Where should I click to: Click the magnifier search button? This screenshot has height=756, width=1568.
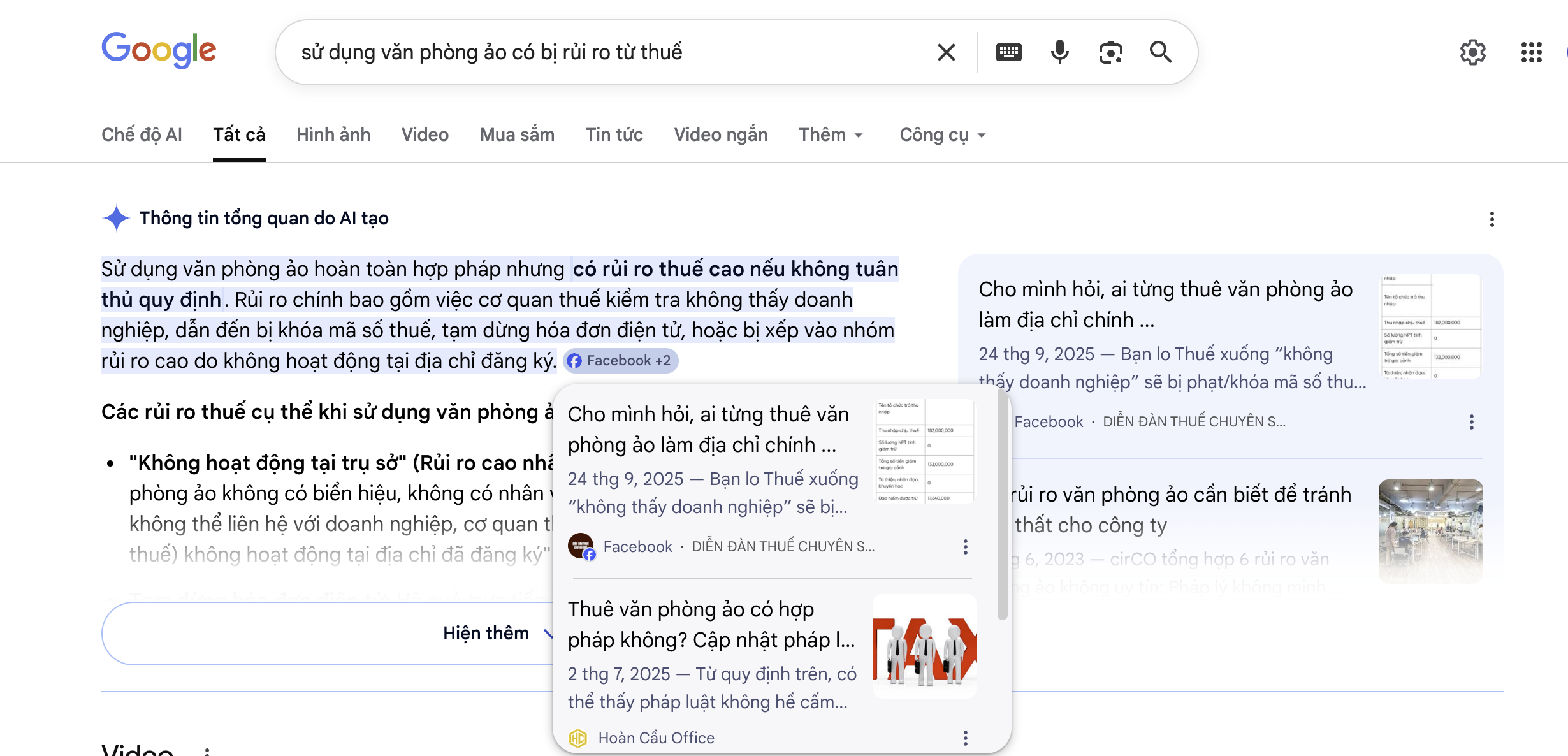coord(1161,52)
